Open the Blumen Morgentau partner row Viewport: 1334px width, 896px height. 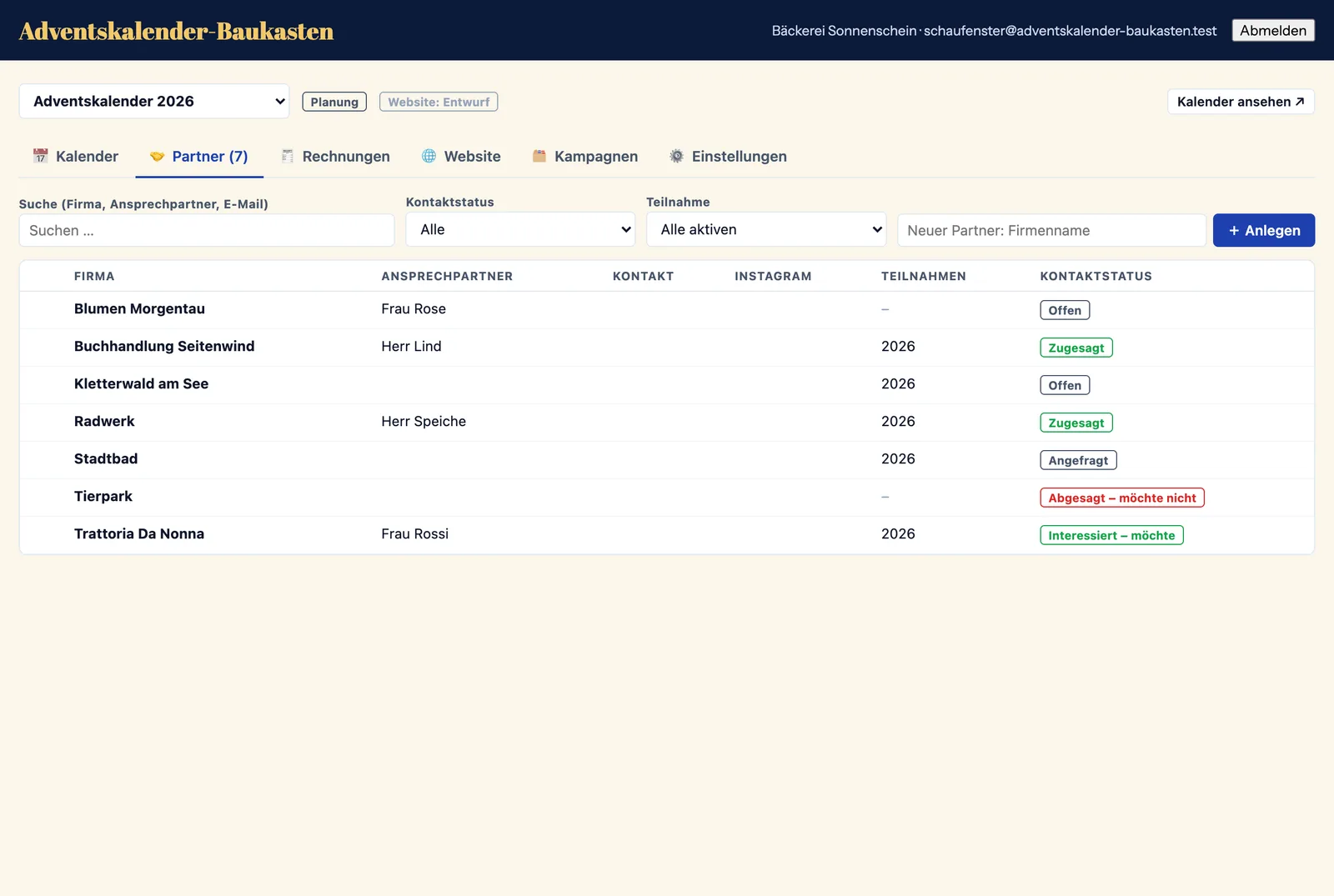[x=667, y=309]
